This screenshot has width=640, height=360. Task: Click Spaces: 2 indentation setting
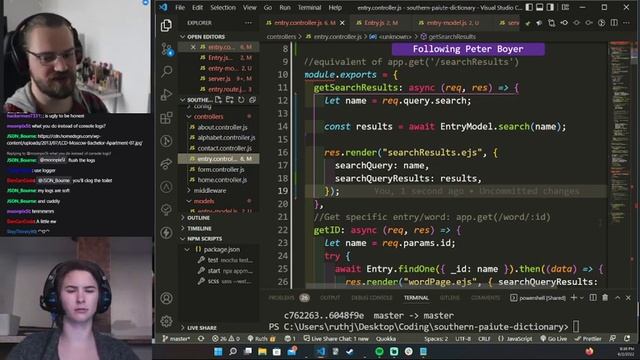point(436,338)
